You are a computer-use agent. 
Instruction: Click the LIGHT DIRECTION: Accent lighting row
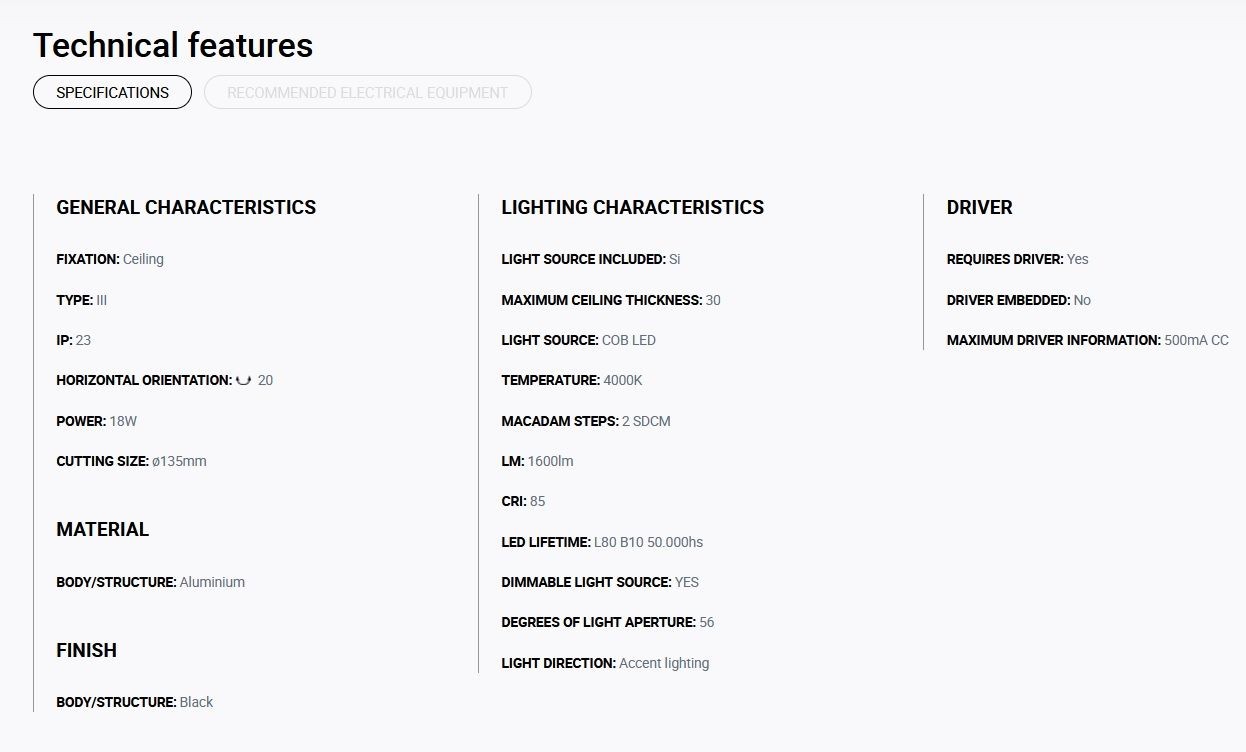[x=605, y=663]
